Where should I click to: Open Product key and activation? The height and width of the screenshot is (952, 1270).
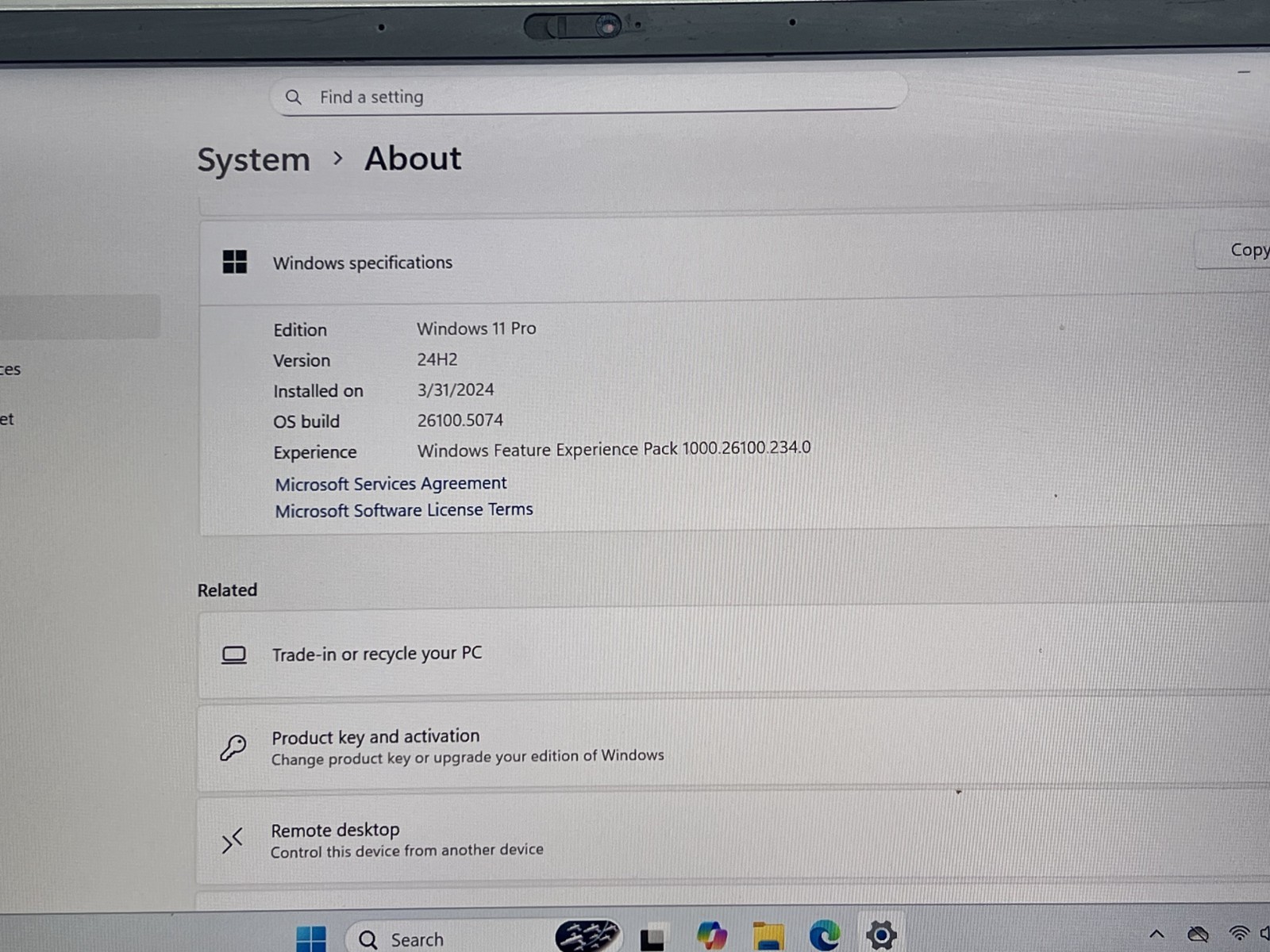click(734, 746)
